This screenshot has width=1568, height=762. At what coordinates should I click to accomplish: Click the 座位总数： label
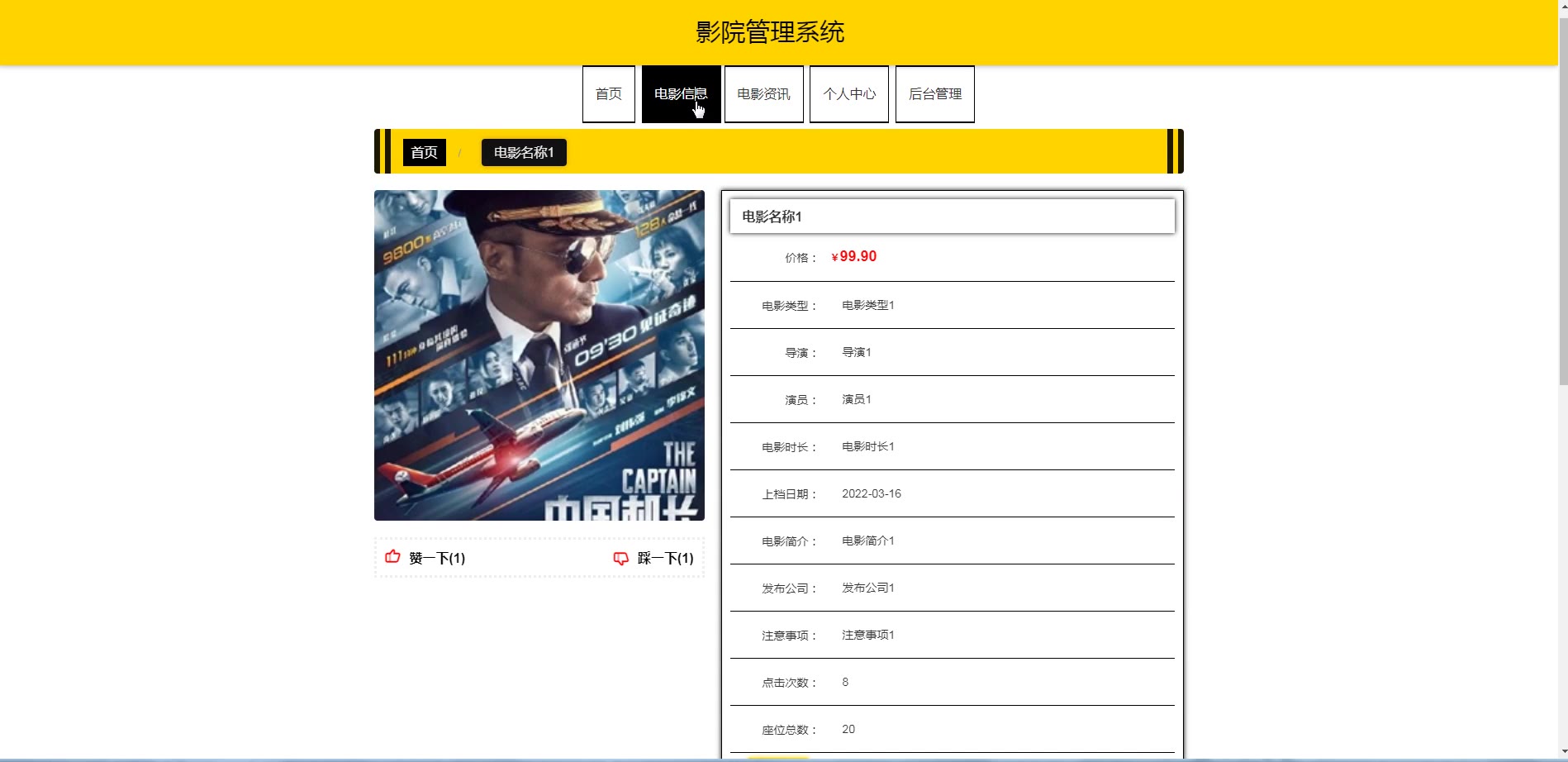click(790, 730)
